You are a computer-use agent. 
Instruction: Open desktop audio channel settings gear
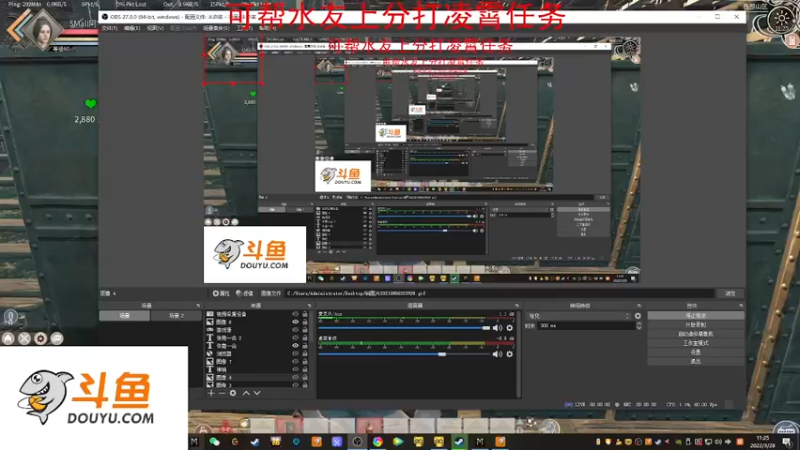coord(509,354)
